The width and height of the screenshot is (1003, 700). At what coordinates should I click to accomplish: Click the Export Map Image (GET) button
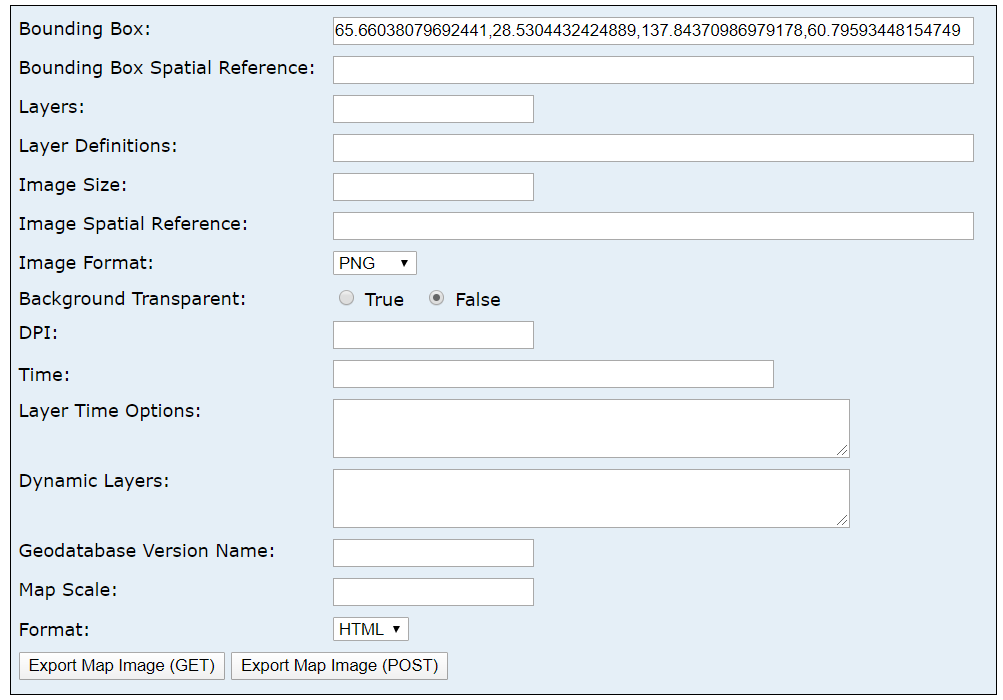[x=122, y=666]
